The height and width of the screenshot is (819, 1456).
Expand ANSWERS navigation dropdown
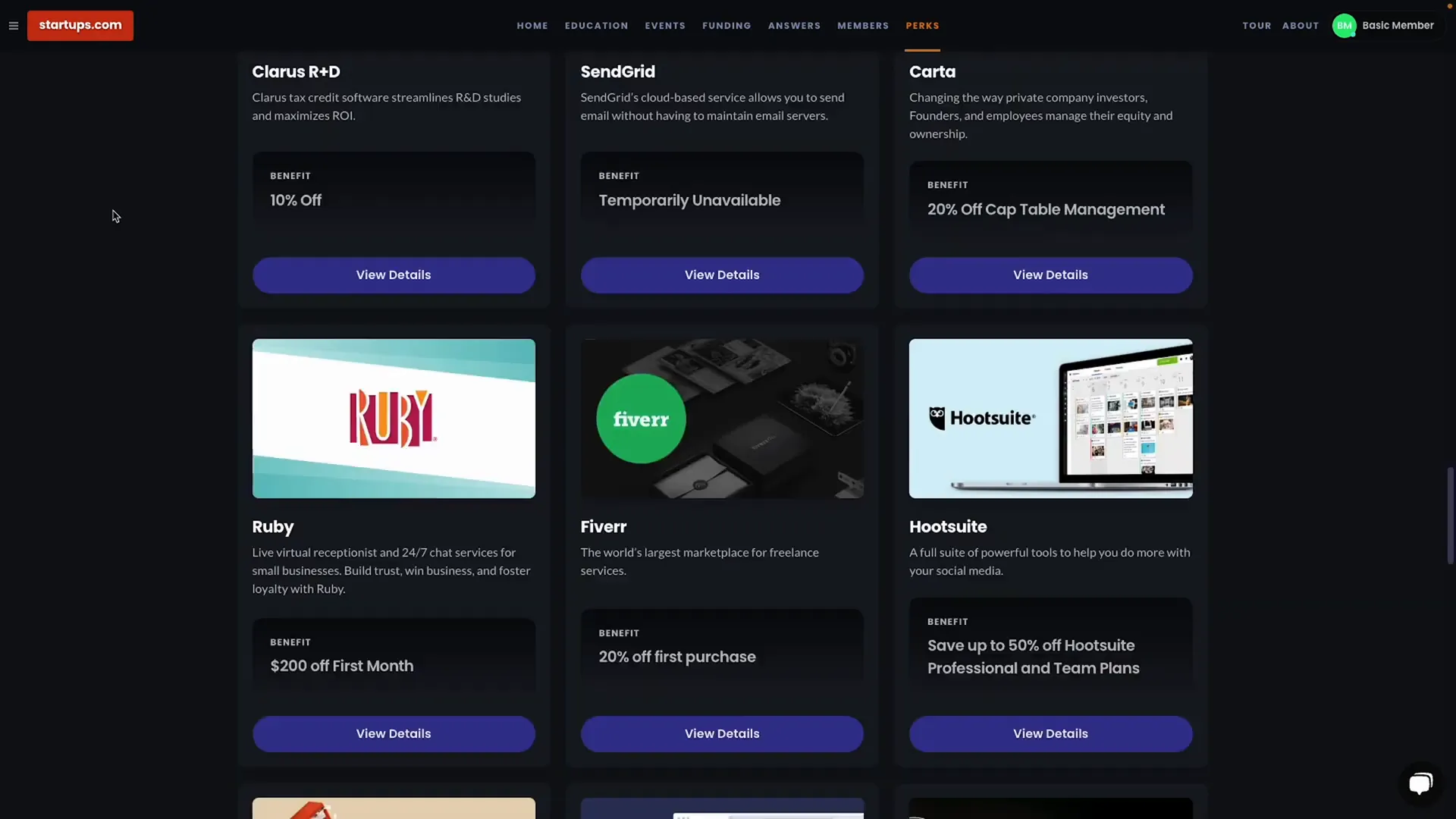coord(794,25)
